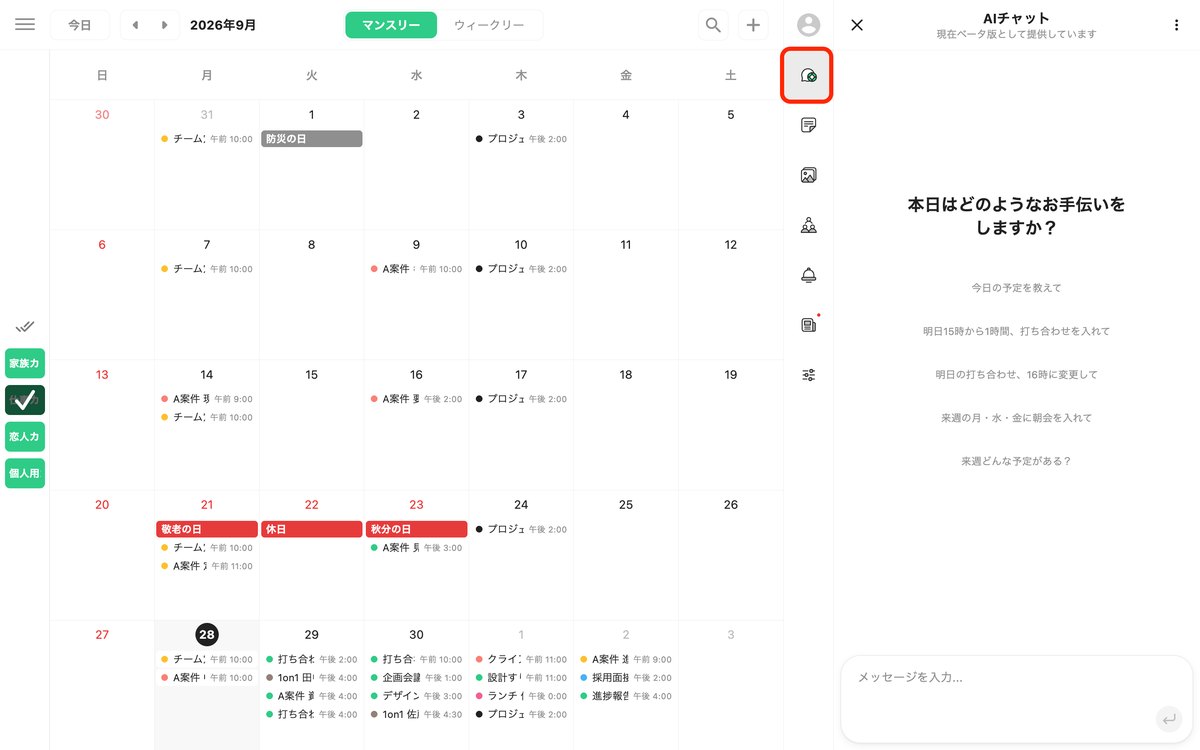Open the デザイン 午後 3:00 event
The image size is (1200, 750).
416,696
